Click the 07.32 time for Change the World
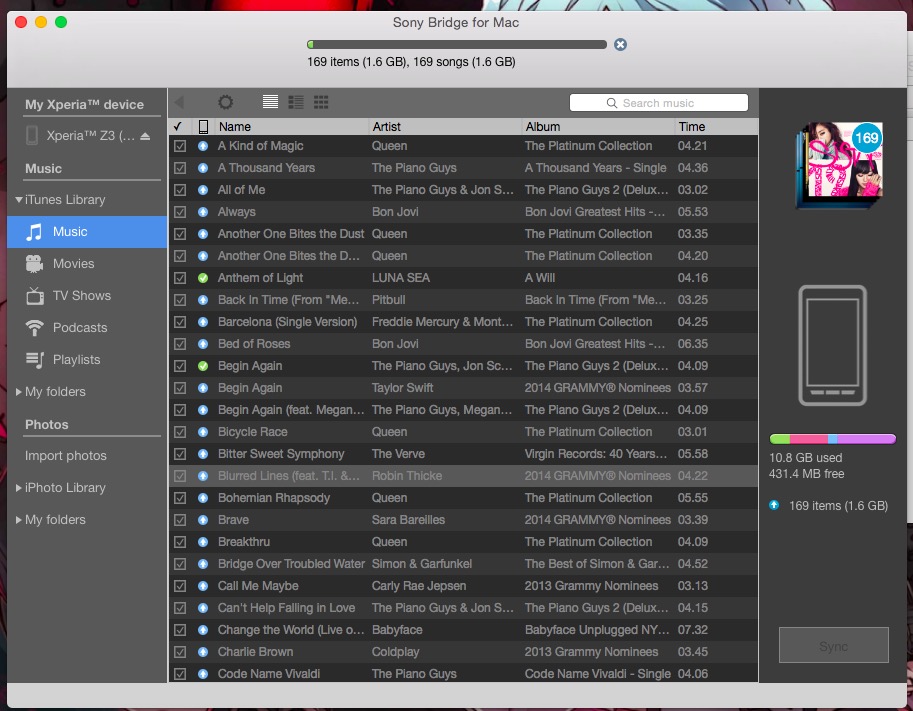913x711 pixels. [x=693, y=630]
